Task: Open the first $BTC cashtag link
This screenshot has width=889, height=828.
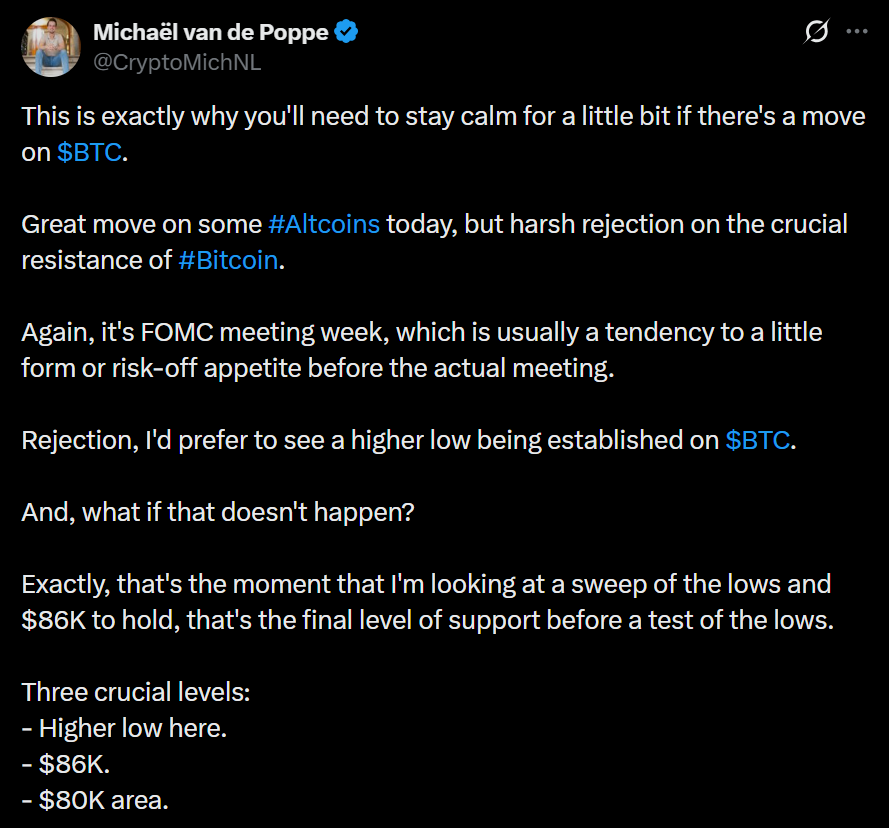Action: [x=89, y=152]
